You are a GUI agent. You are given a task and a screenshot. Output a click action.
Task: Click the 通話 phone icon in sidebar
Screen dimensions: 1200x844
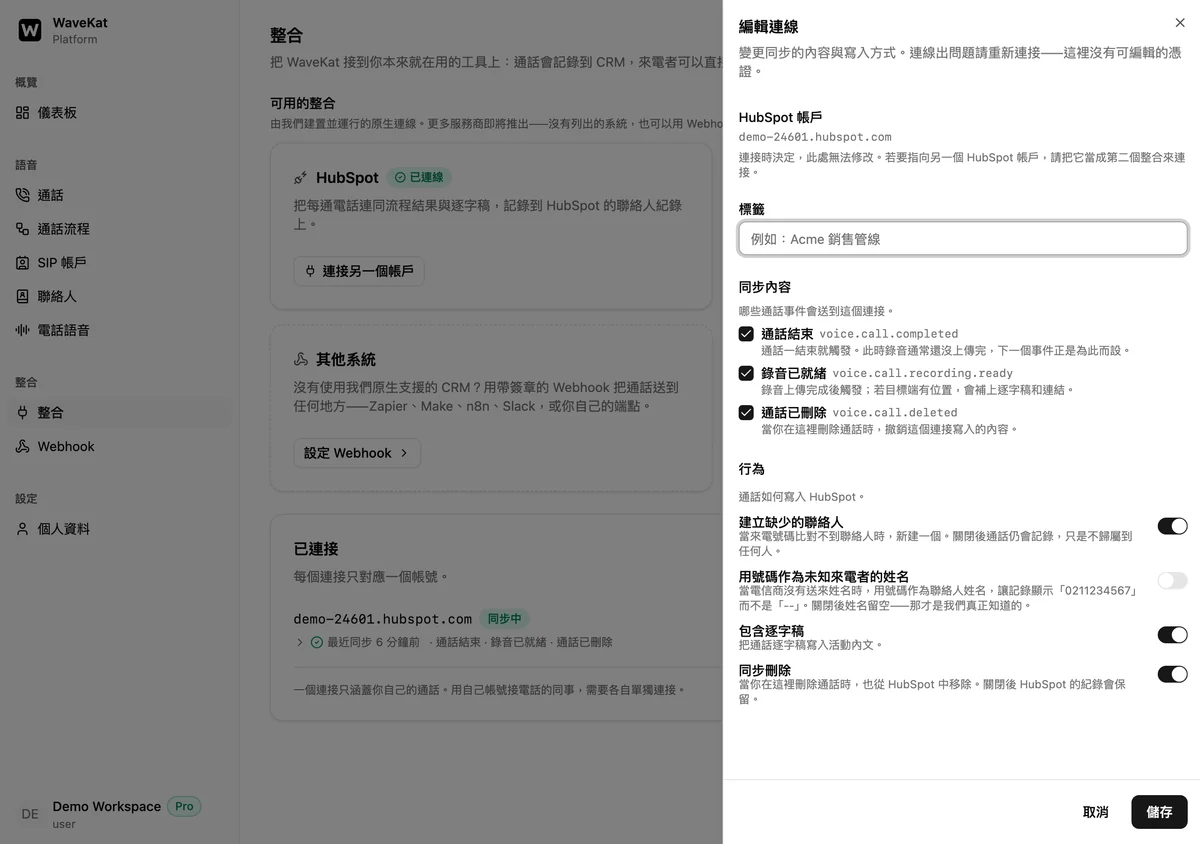tap(23, 195)
